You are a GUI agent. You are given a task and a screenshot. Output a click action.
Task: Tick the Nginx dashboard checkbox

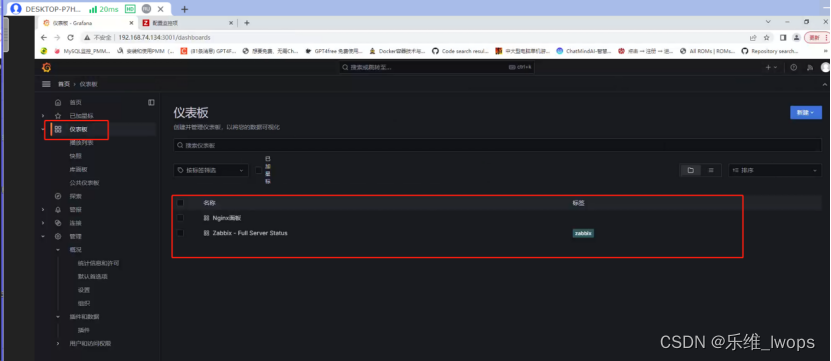point(180,218)
